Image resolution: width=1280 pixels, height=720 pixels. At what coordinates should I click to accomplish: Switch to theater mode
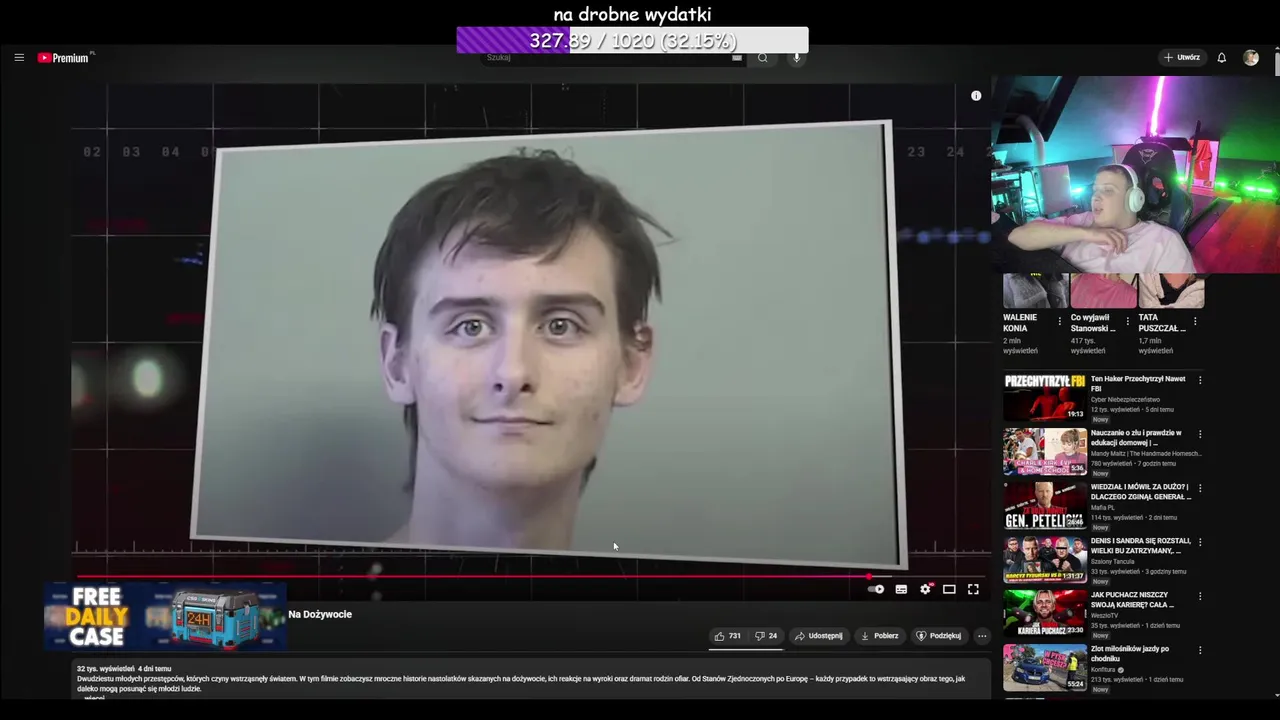(949, 590)
